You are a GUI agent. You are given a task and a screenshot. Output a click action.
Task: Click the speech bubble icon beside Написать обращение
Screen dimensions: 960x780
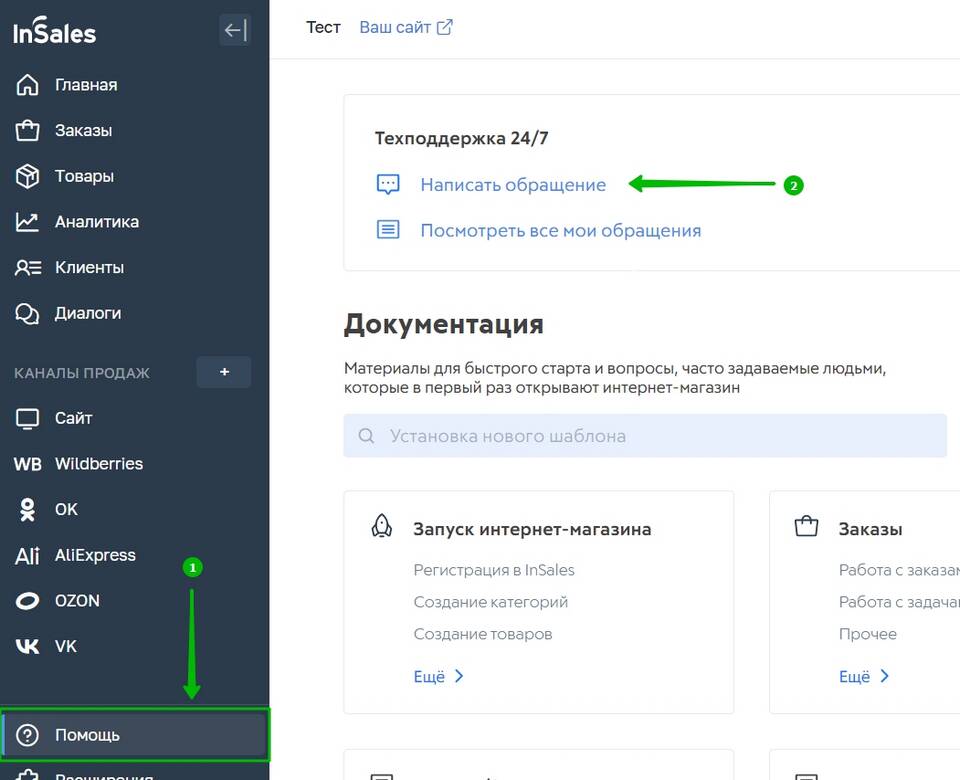click(388, 184)
